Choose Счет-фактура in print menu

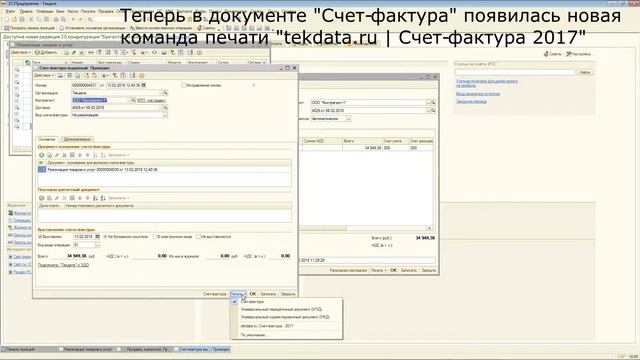coord(286,302)
